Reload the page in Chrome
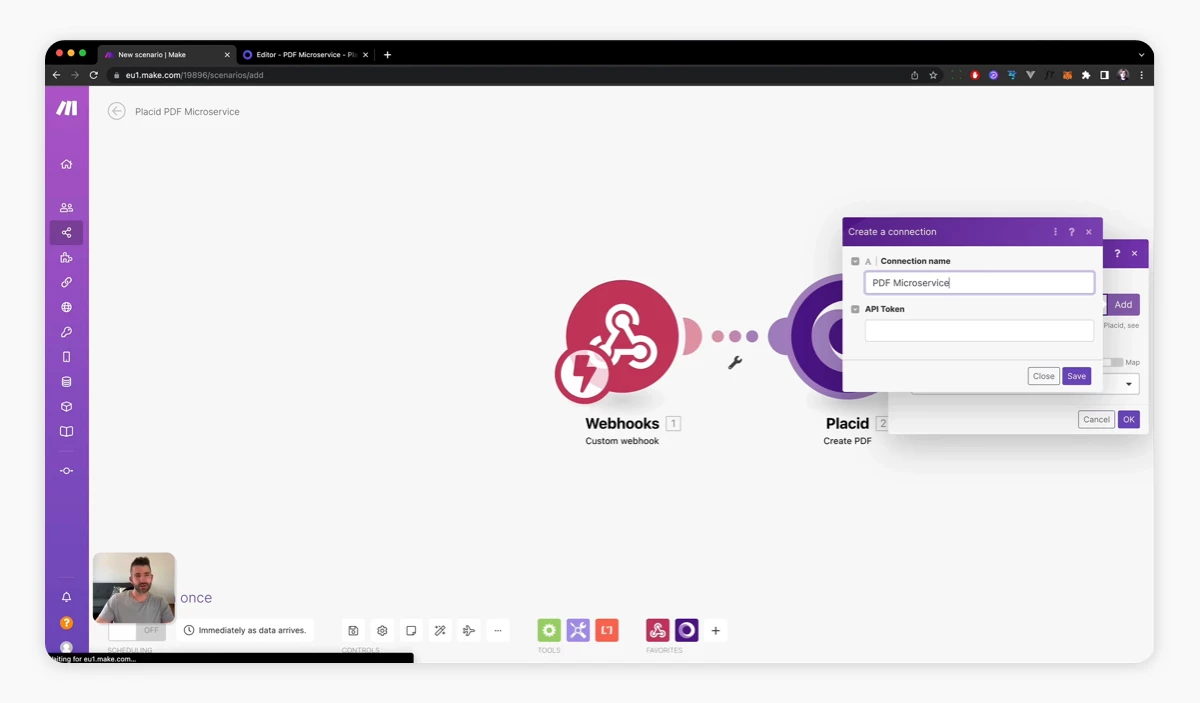1200x703 pixels. pos(93,75)
